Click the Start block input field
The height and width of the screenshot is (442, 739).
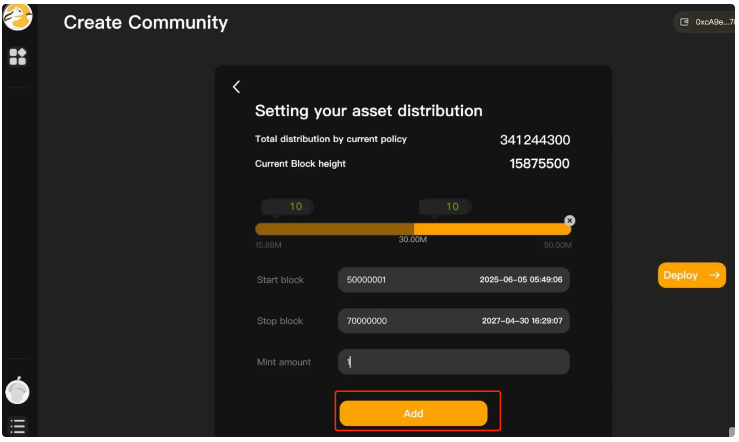click(x=400, y=280)
